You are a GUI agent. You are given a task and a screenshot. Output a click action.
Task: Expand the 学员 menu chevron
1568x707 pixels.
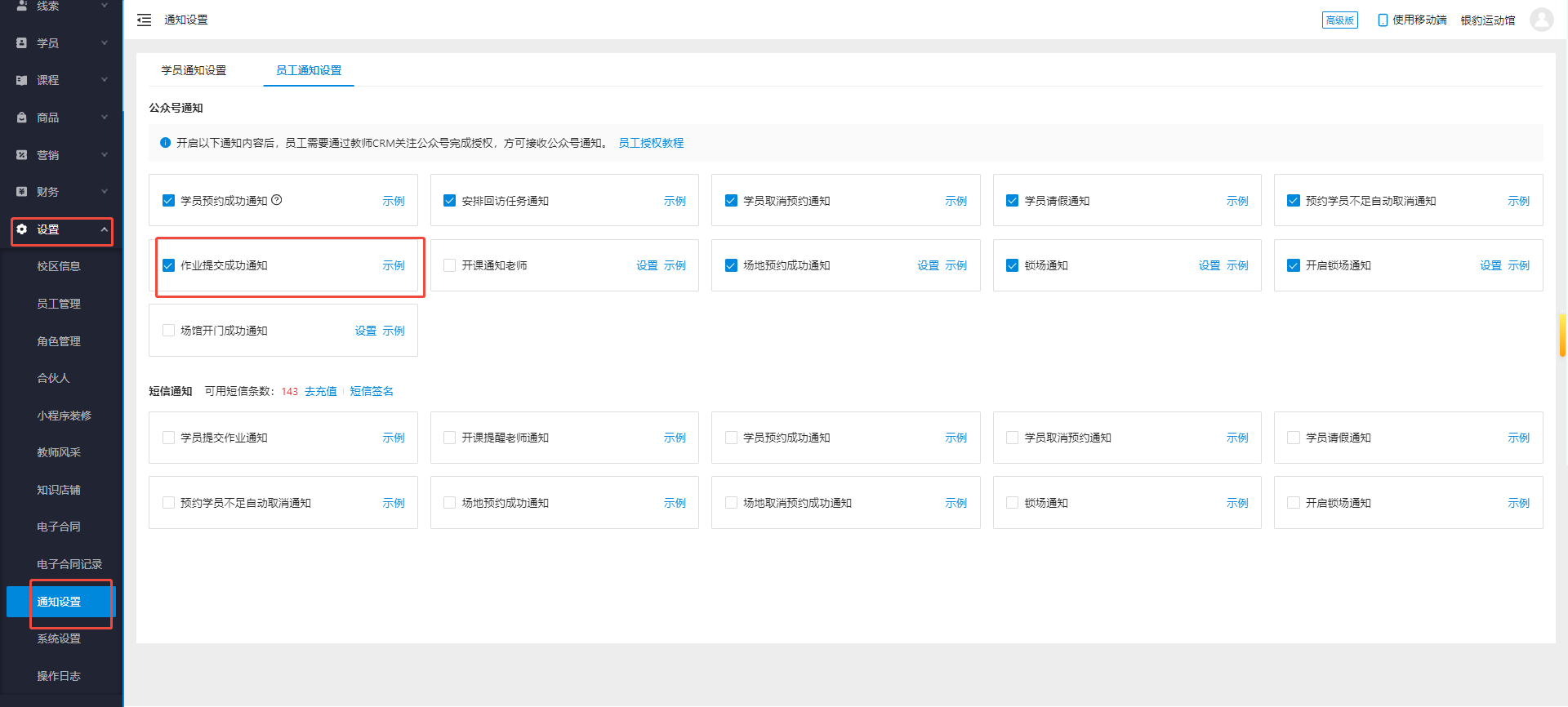(105, 42)
